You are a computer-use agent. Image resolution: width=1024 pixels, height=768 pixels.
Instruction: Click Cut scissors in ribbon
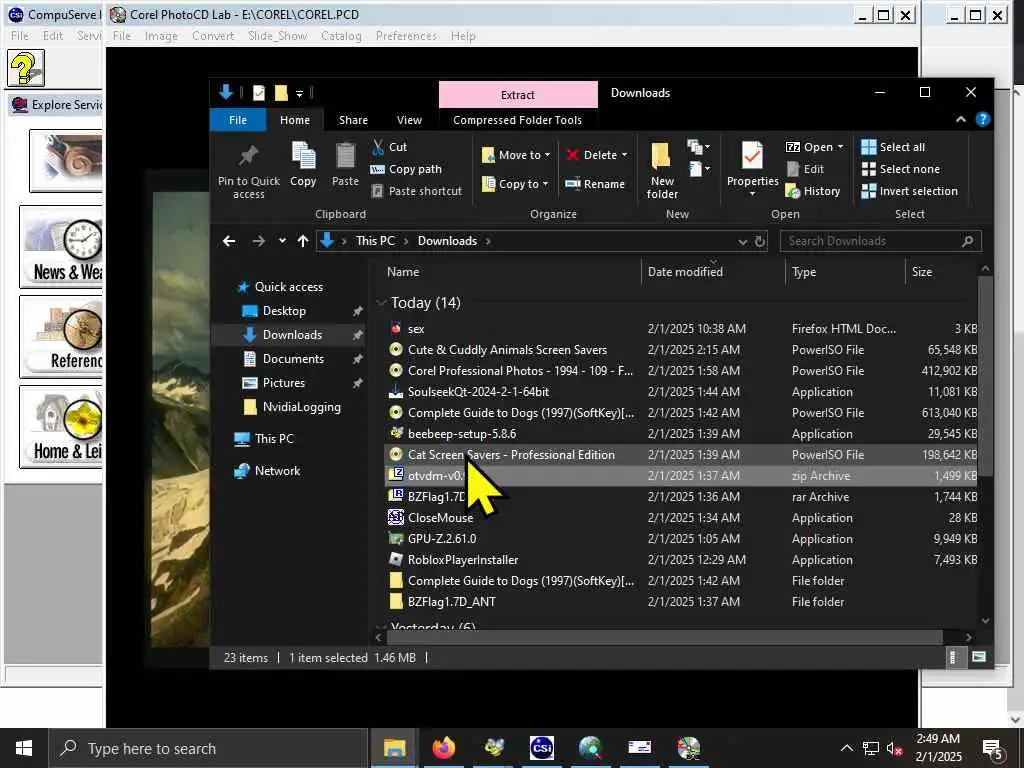(x=378, y=147)
